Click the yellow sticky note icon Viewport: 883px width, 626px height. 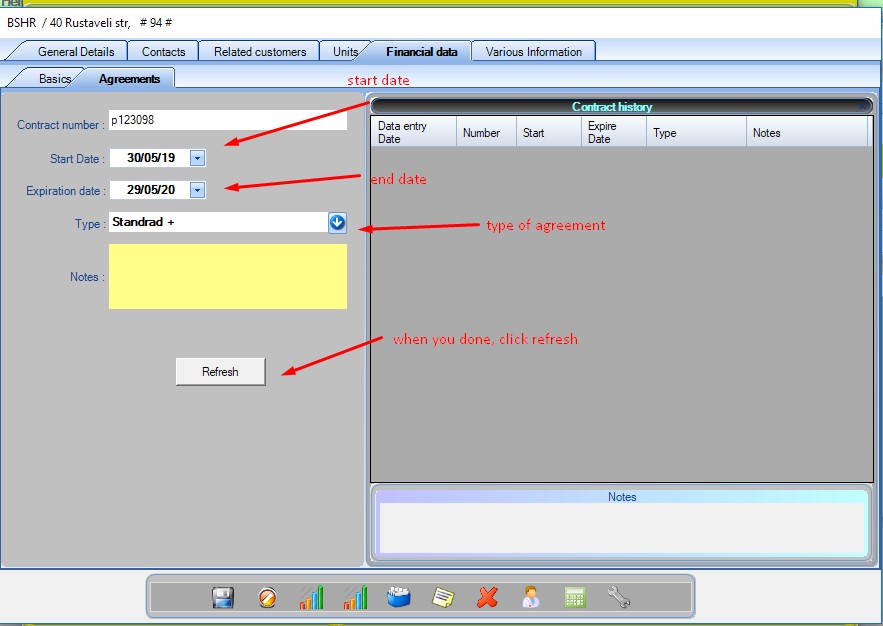point(443,598)
